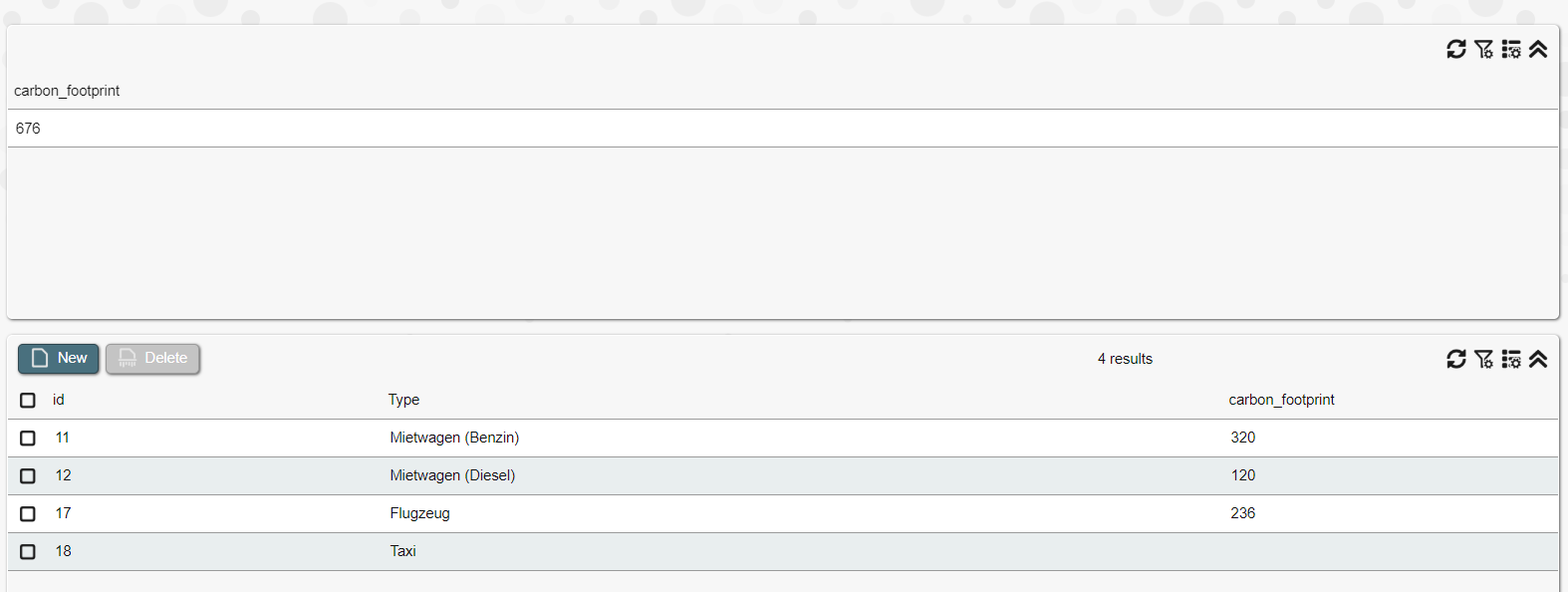
Task: Select checkbox for Mietwagen (Diesel) row
Action: click(28, 475)
